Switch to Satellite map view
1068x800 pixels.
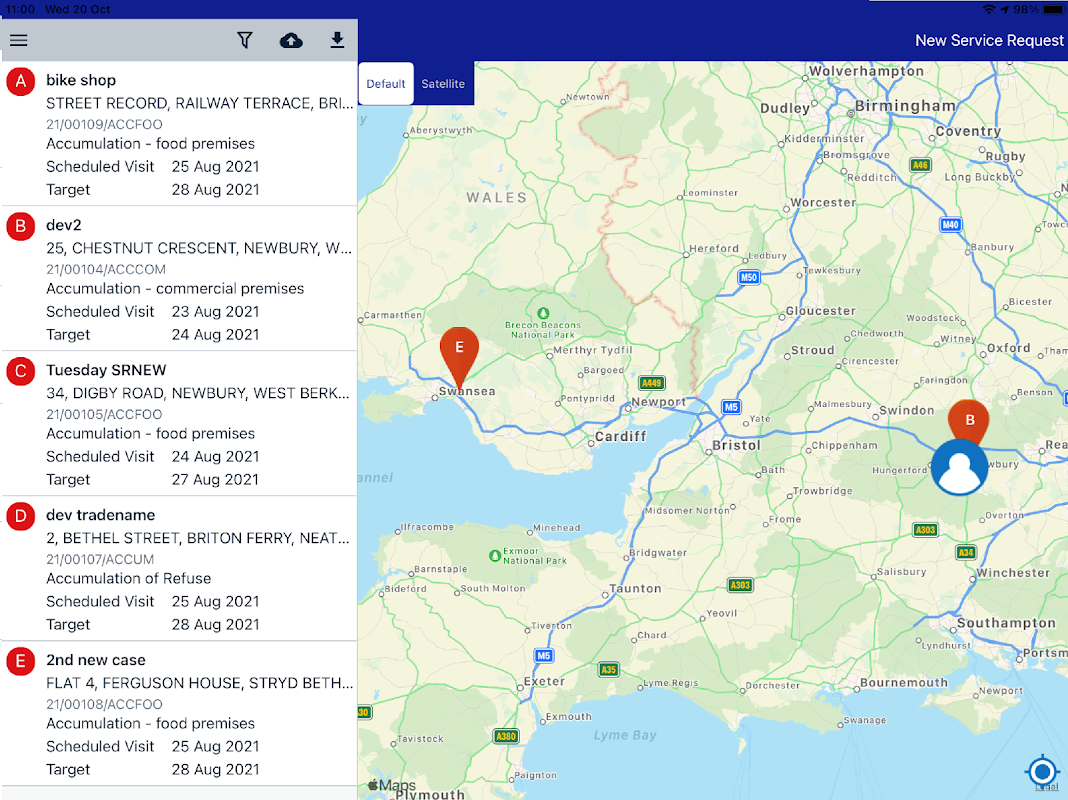point(443,84)
